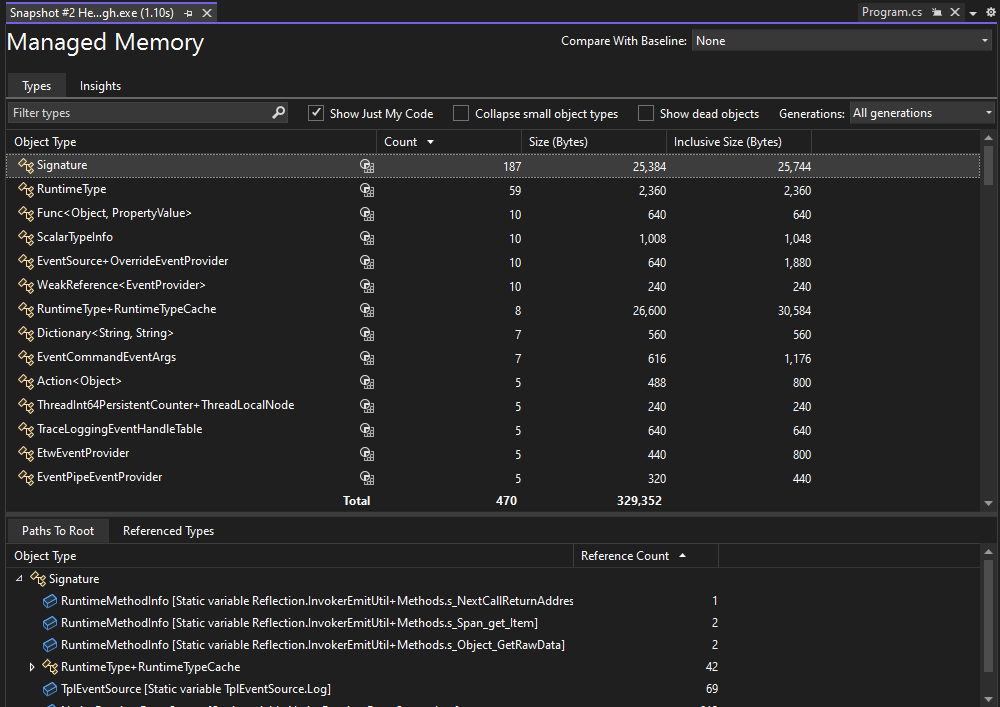Uncheck Show Just My Code
Viewport: 1000px width, 707px height.
coord(315,112)
